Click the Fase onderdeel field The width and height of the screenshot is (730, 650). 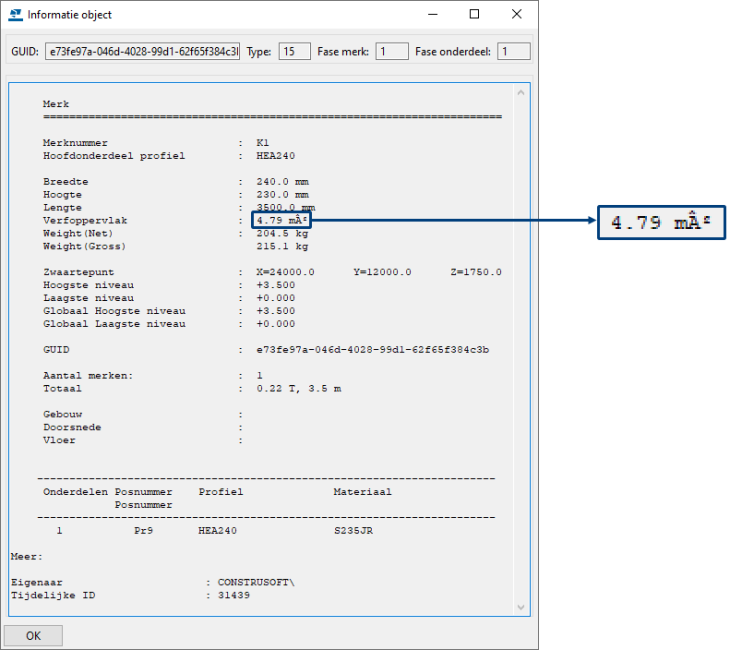tap(514, 51)
